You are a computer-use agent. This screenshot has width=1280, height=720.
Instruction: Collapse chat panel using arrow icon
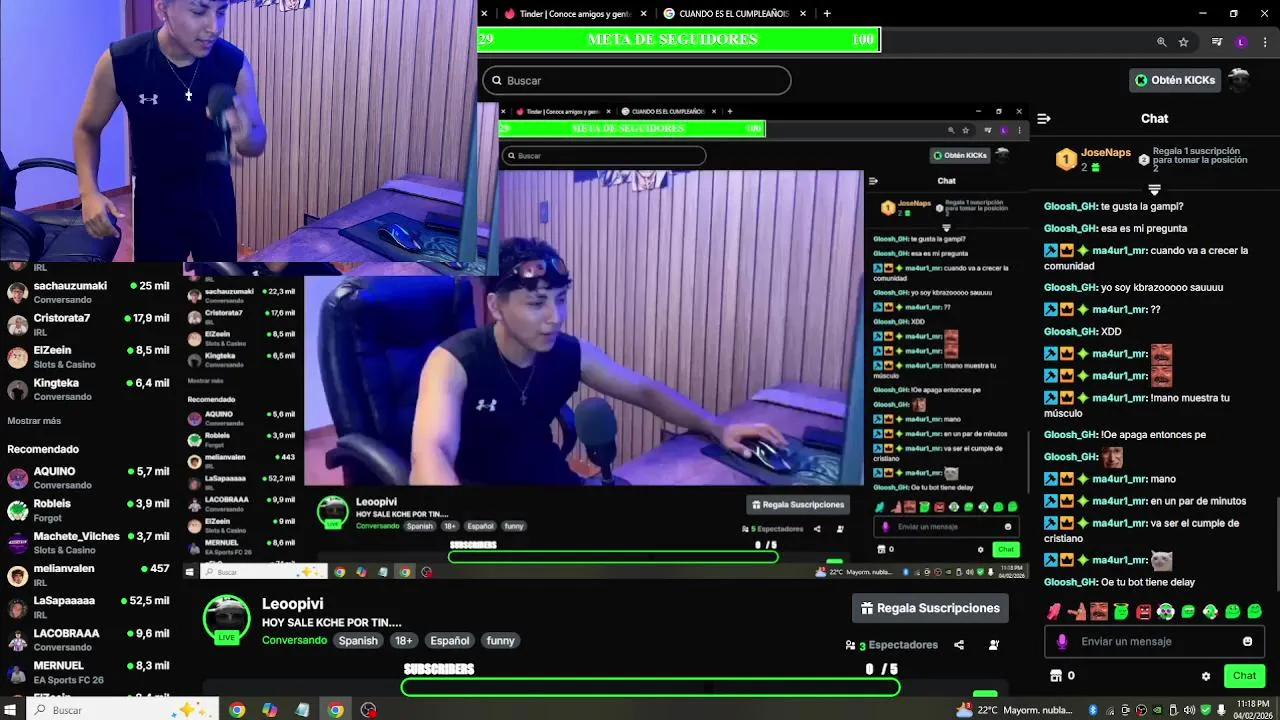1044,118
